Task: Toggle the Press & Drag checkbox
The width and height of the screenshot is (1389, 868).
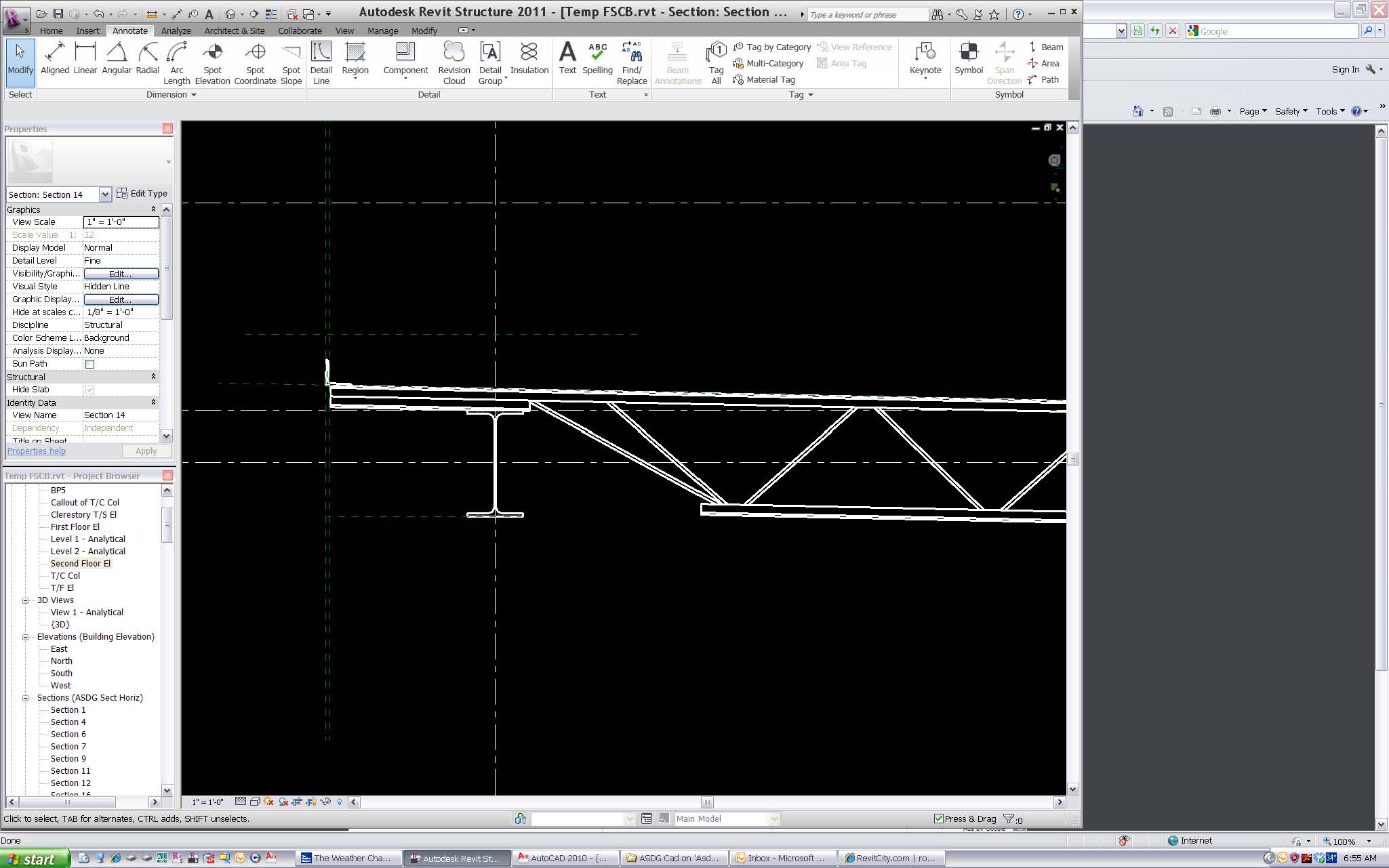Action: (x=939, y=819)
